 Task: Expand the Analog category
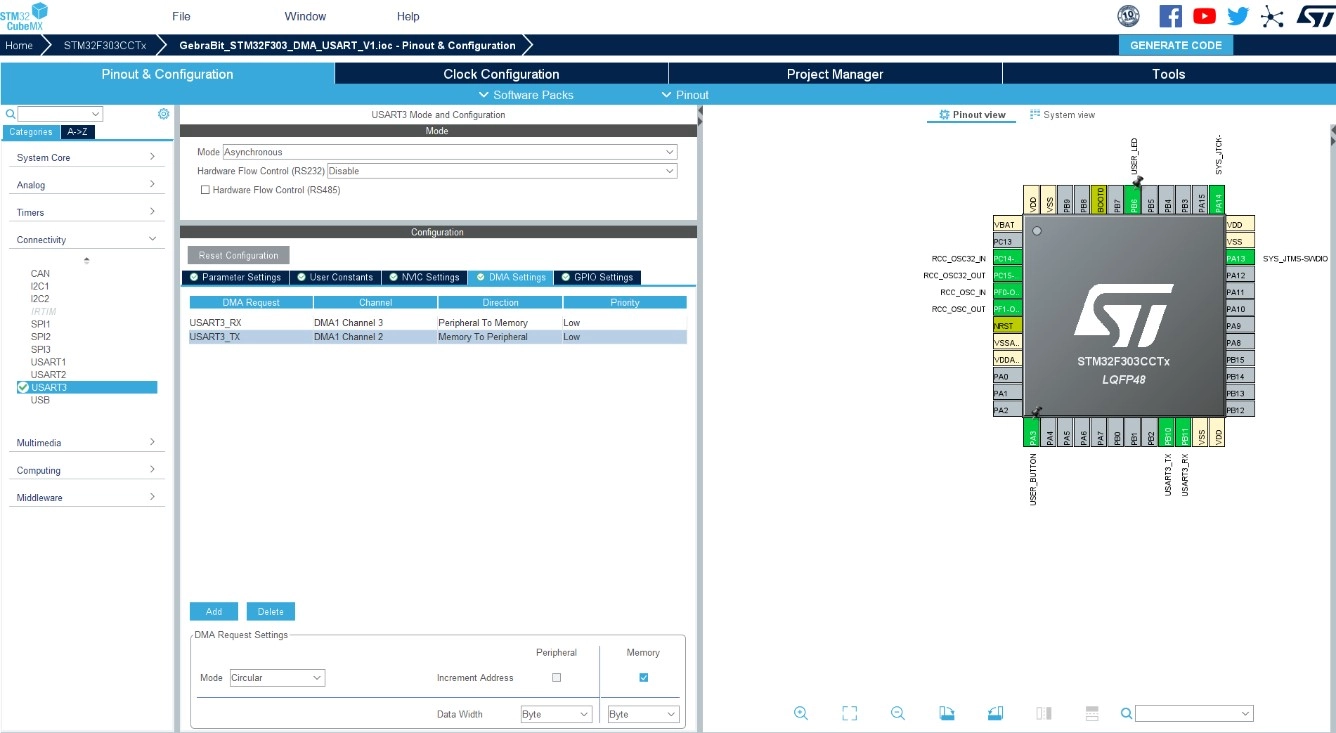point(85,185)
